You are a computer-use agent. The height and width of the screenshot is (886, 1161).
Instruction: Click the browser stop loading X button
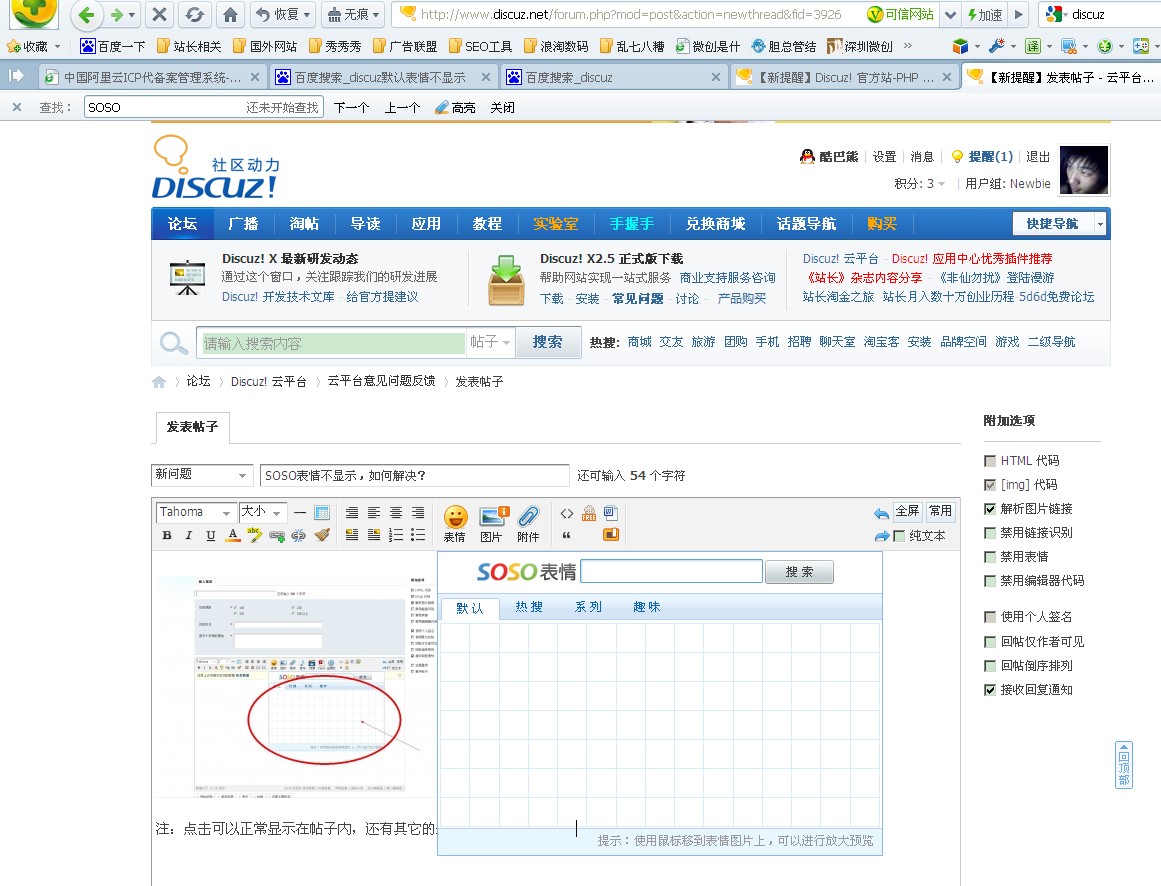point(158,14)
